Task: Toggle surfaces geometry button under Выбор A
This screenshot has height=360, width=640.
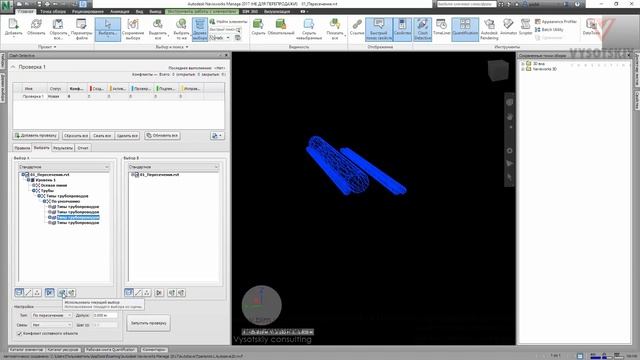Action: pos(19,292)
